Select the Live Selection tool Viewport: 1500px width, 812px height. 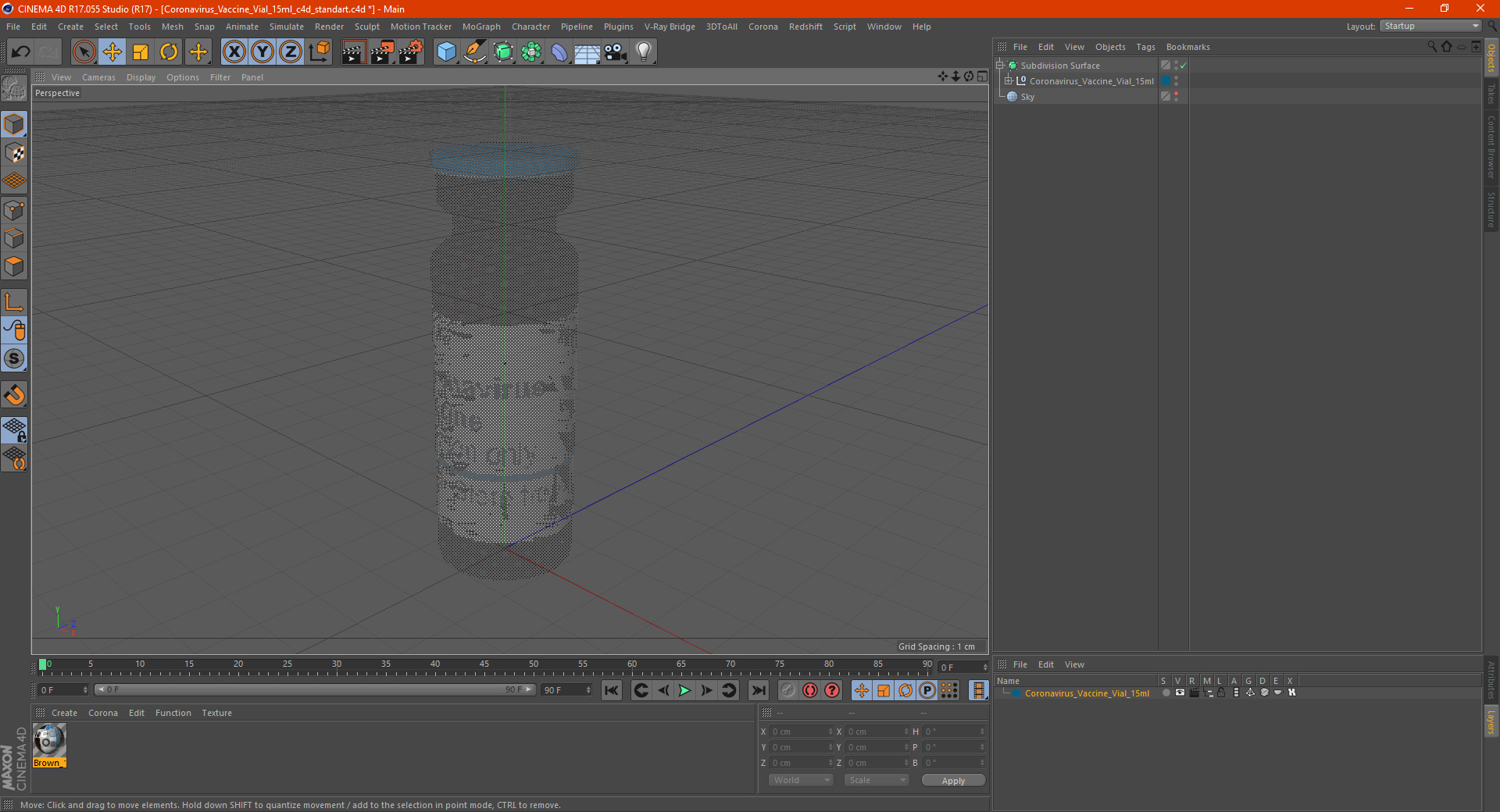84,52
